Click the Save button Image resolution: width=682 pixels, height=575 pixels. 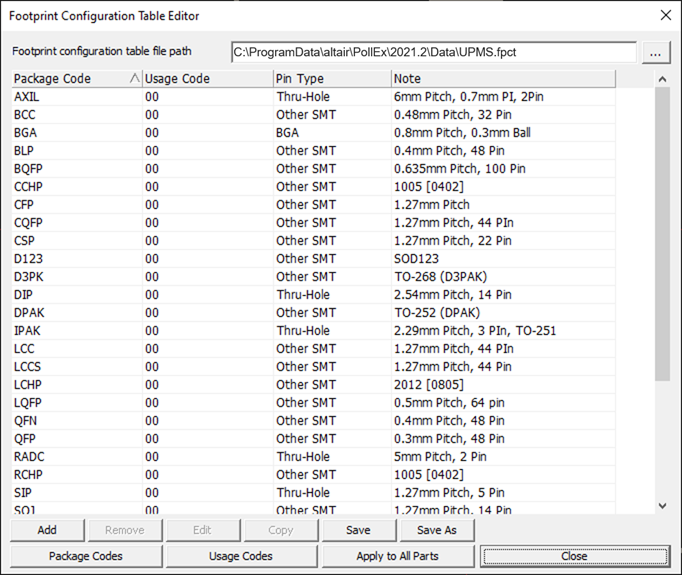(358, 530)
